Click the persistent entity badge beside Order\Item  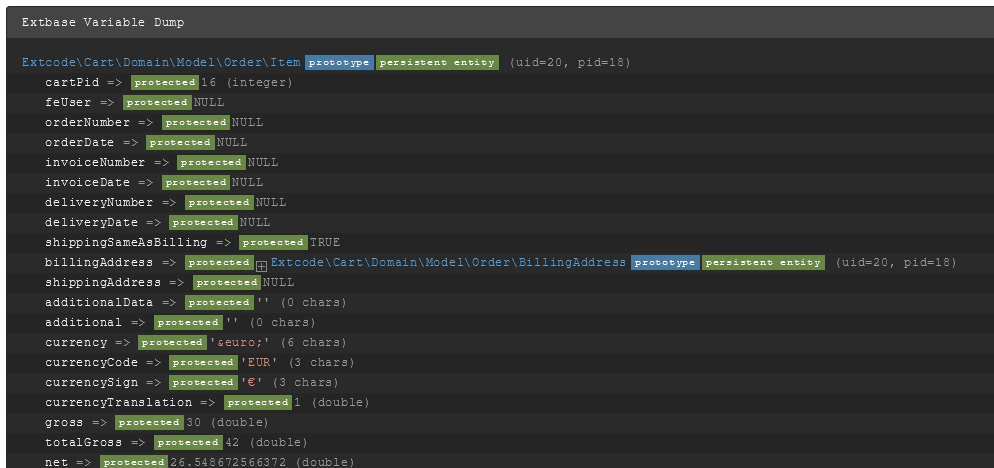click(437, 62)
